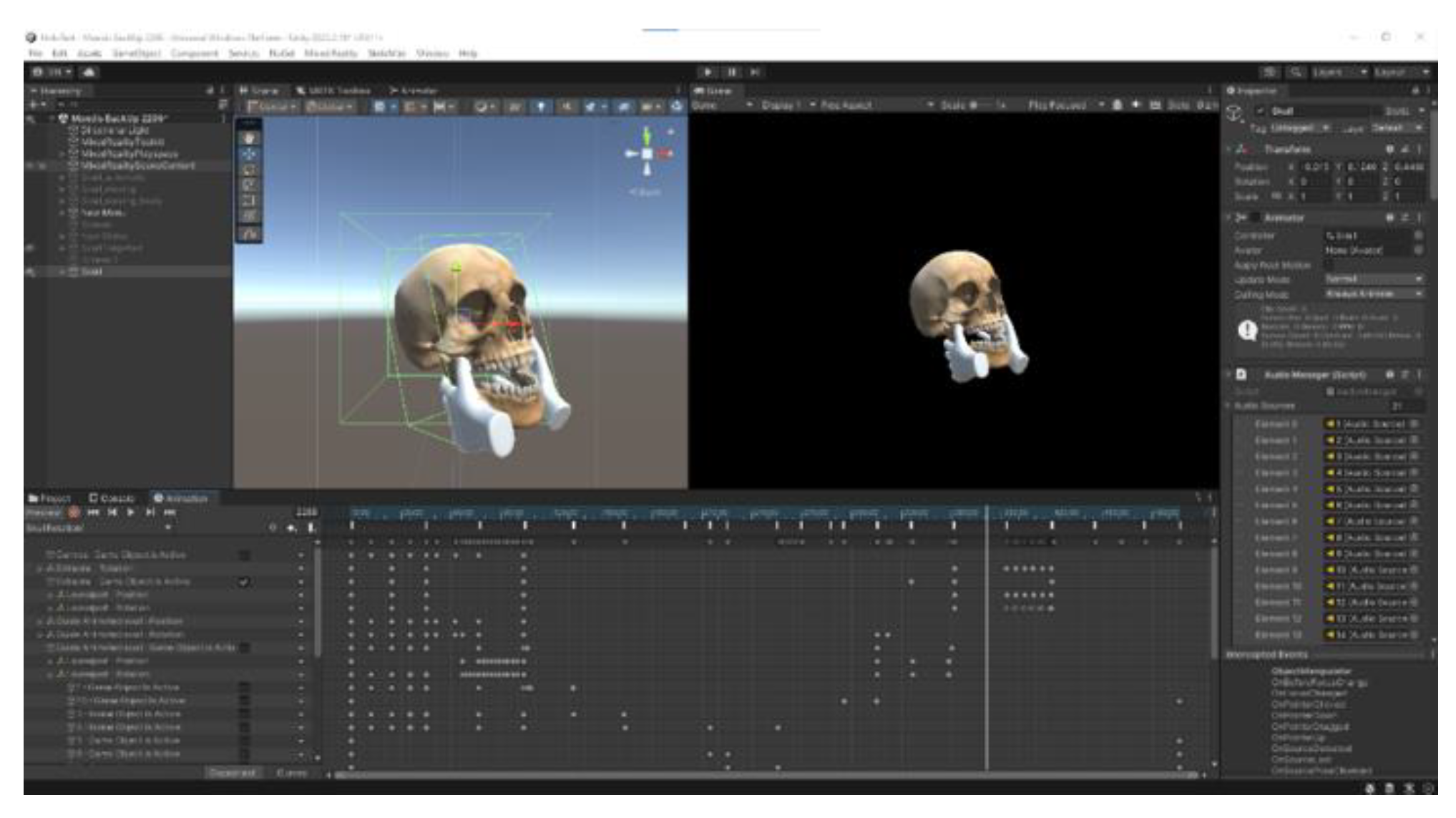Viewport: 1456px width, 818px height.
Task: Select the Move tool in Scene toolbar
Action: pyautogui.click(x=249, y=154)
